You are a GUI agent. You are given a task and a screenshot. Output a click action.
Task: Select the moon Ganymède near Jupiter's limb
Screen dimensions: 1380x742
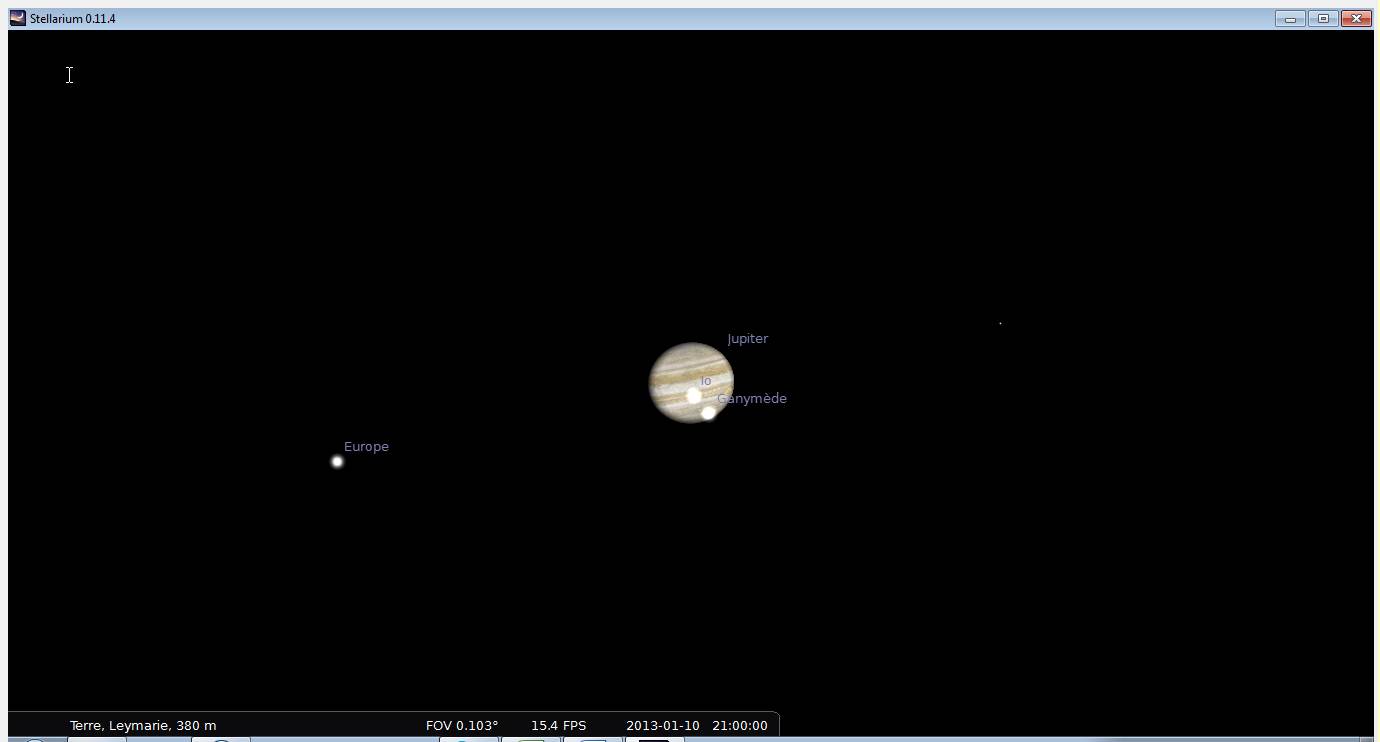click(x=708, y=413)
